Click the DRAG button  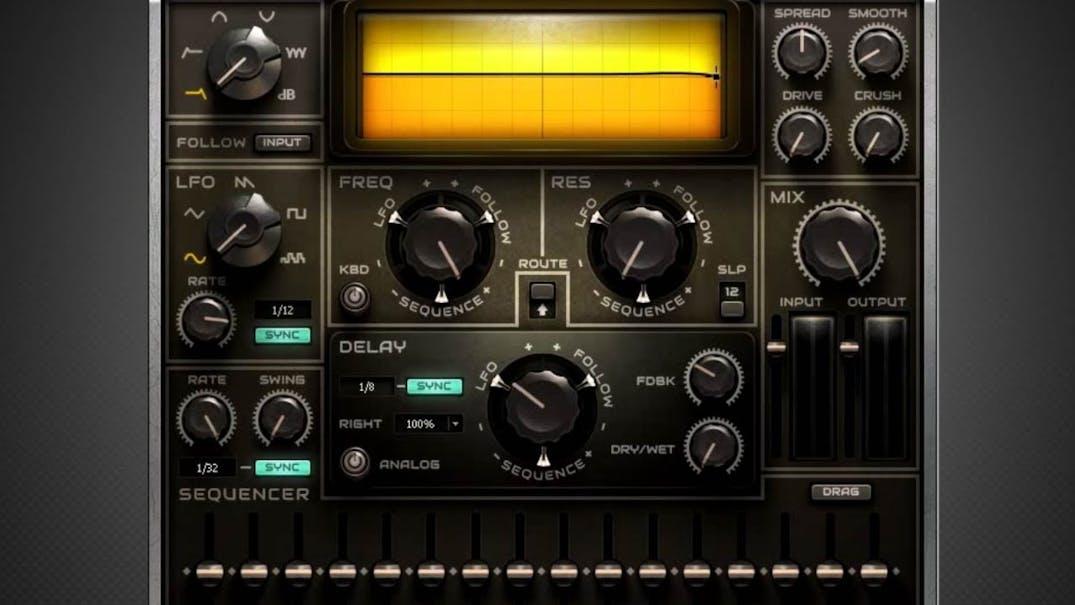841,492
